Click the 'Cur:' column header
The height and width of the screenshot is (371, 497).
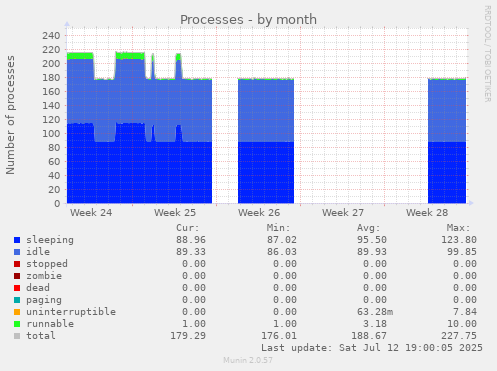coord(188,228)
